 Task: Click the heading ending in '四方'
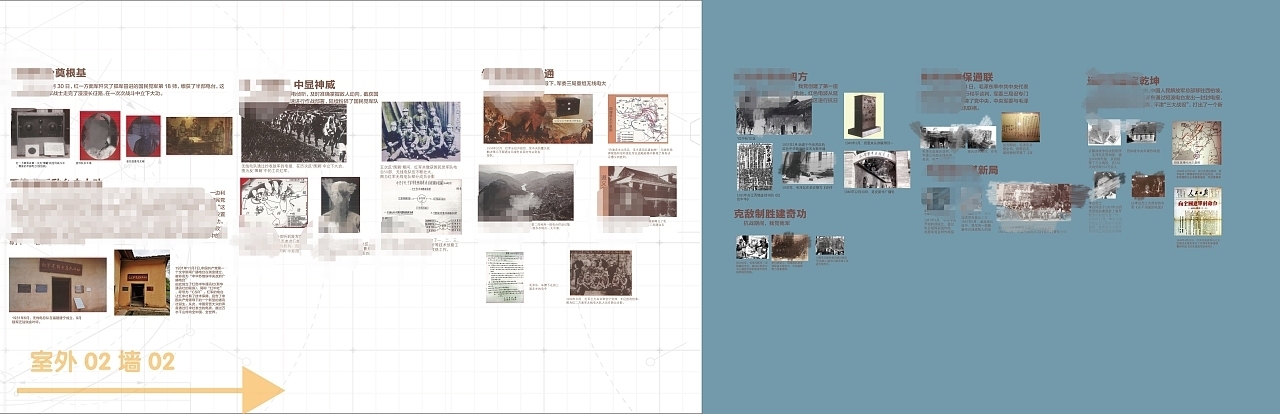(x=798, y=77)
